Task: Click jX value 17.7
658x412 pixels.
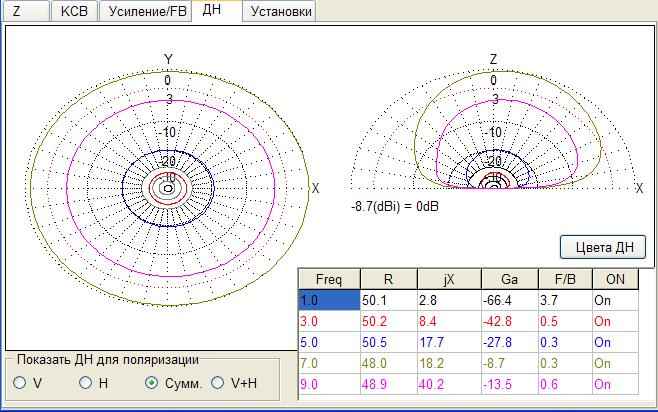Action: (x=449, y=342)
